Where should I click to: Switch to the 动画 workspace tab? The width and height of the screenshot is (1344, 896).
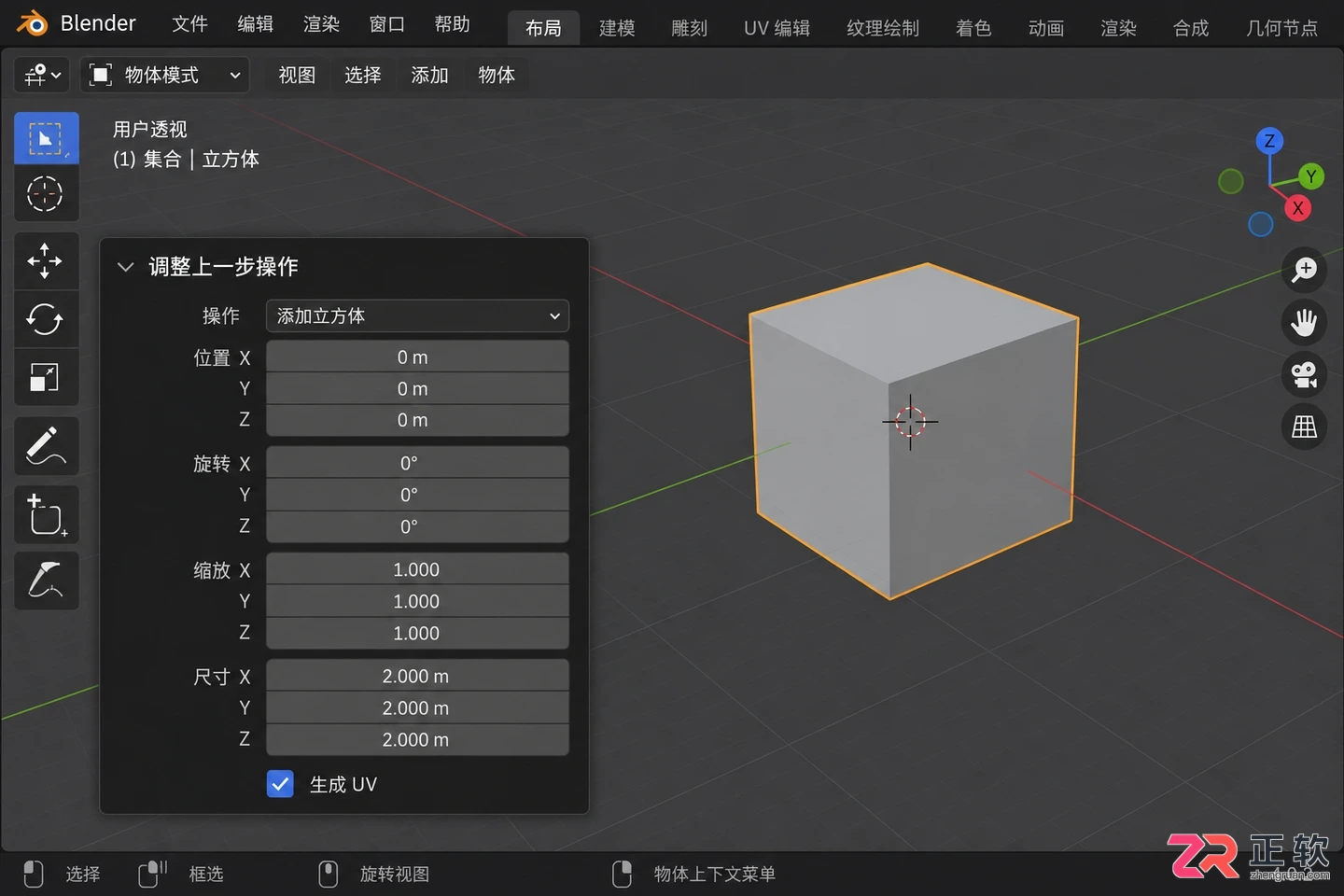click(x=1046, y=28)
